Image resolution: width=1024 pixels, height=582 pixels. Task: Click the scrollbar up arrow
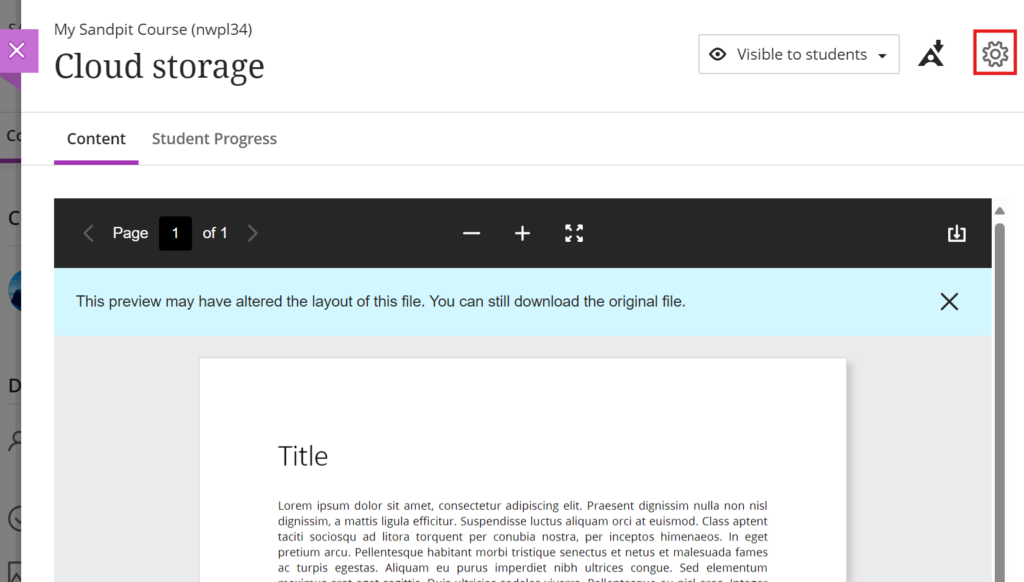click(999, 210)
